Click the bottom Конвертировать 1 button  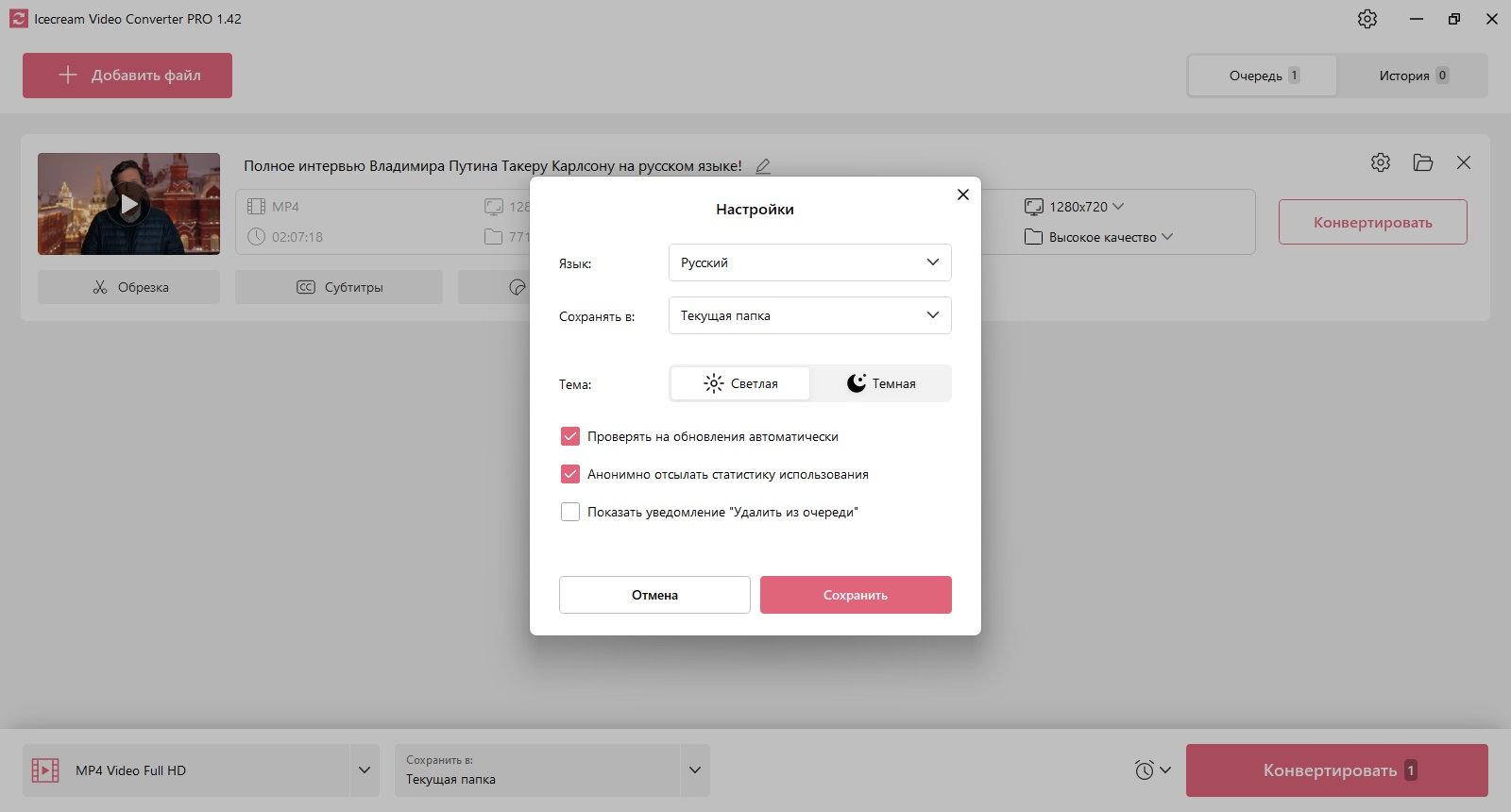tap(1337, 770)
